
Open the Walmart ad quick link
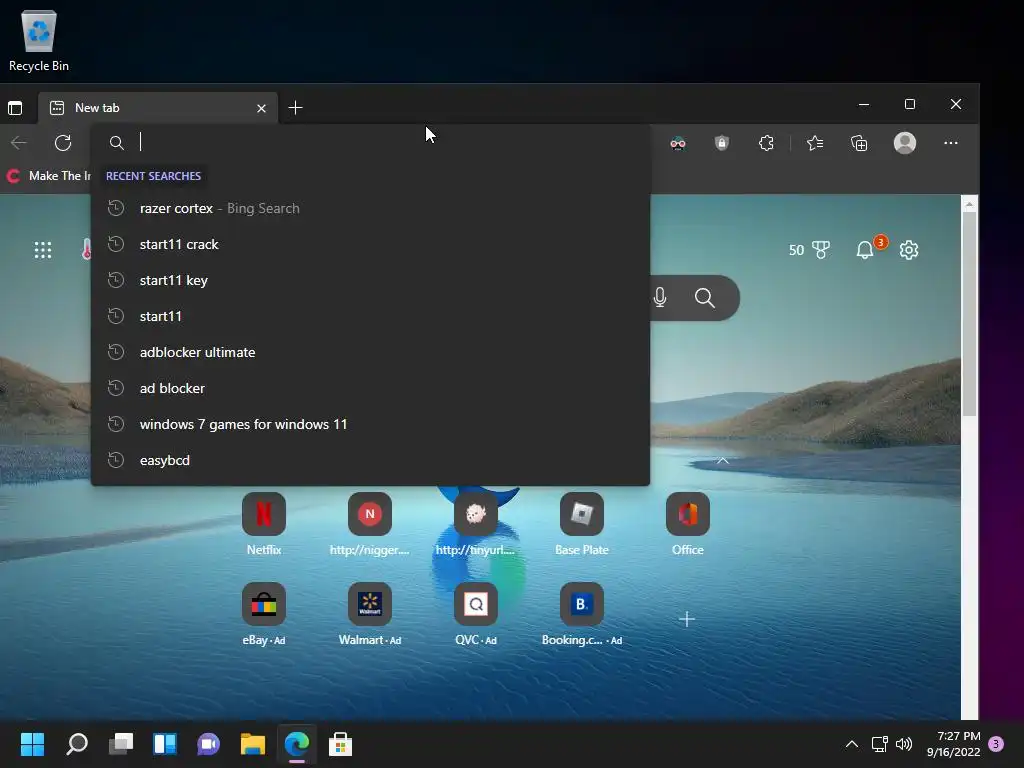pos(370,615)
